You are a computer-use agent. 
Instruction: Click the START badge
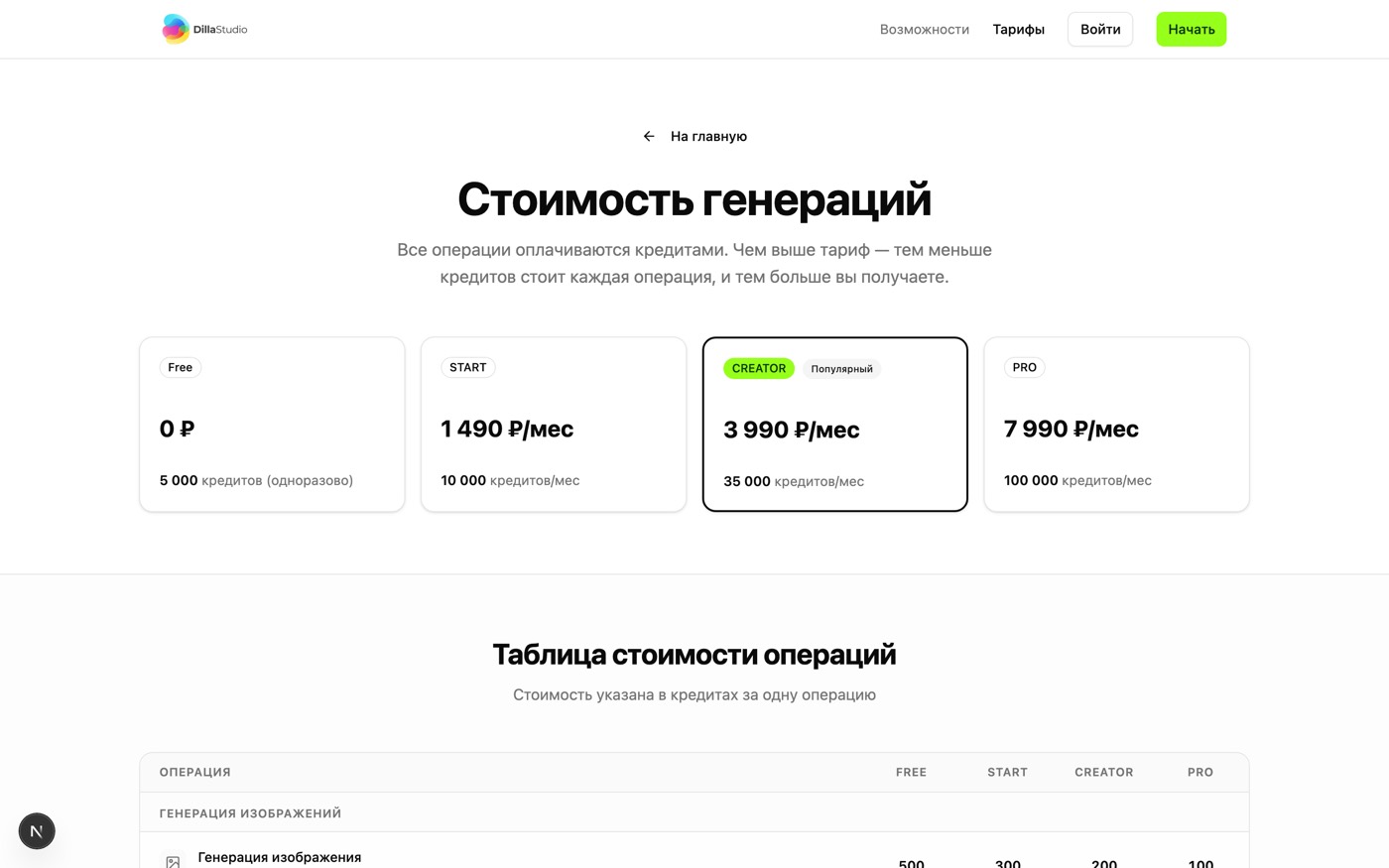(x=468, y=367)
